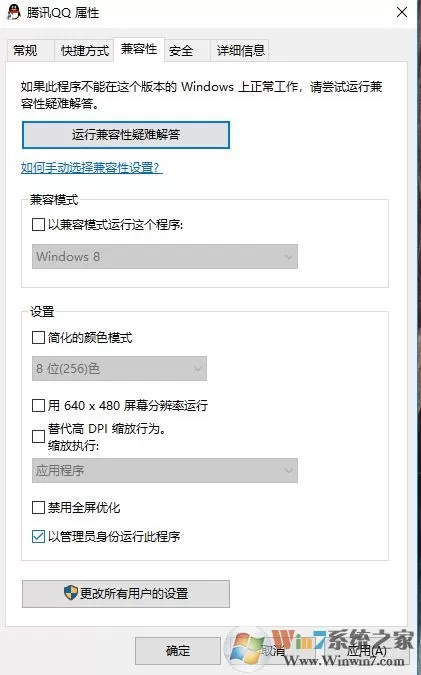Image resolution: width=421 pixels, height=675 pixels.
Task: Click the shield icon on change settings button
Action: pos(71,593)
